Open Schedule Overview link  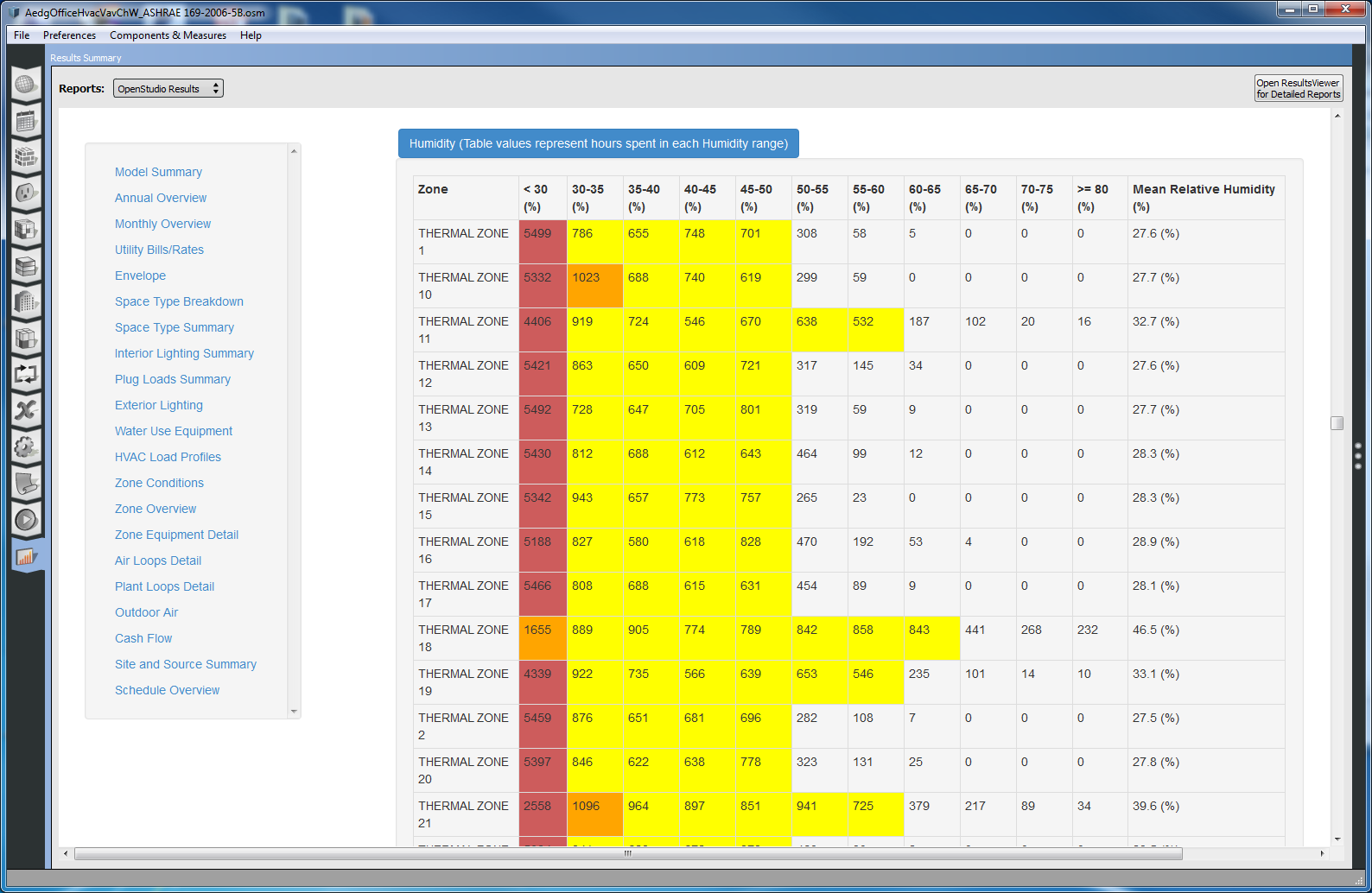coord(167,690)
